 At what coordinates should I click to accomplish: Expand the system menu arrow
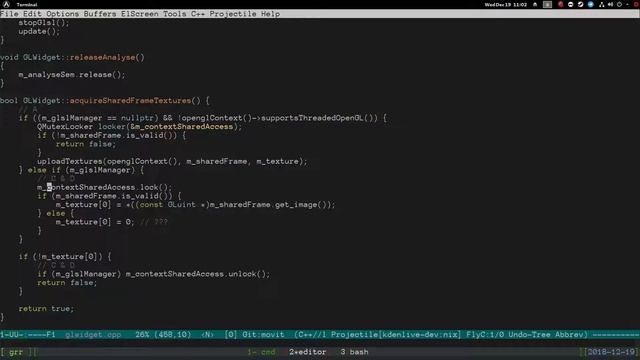pos(628,4)
